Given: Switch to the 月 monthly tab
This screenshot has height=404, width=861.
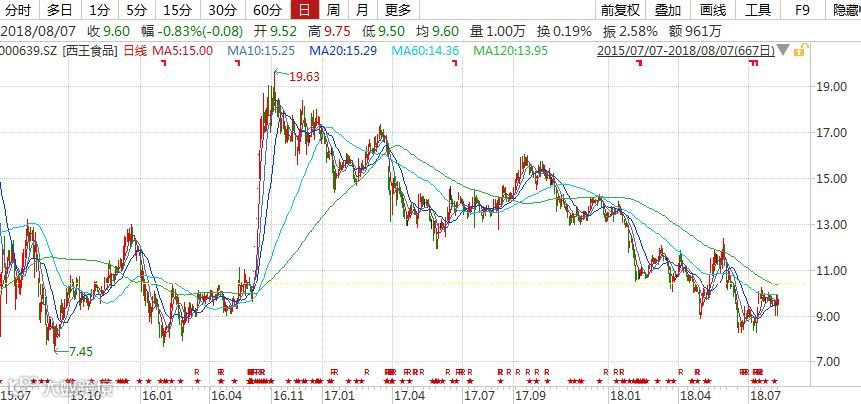Looking at the screenshot, I should (362, 10).
